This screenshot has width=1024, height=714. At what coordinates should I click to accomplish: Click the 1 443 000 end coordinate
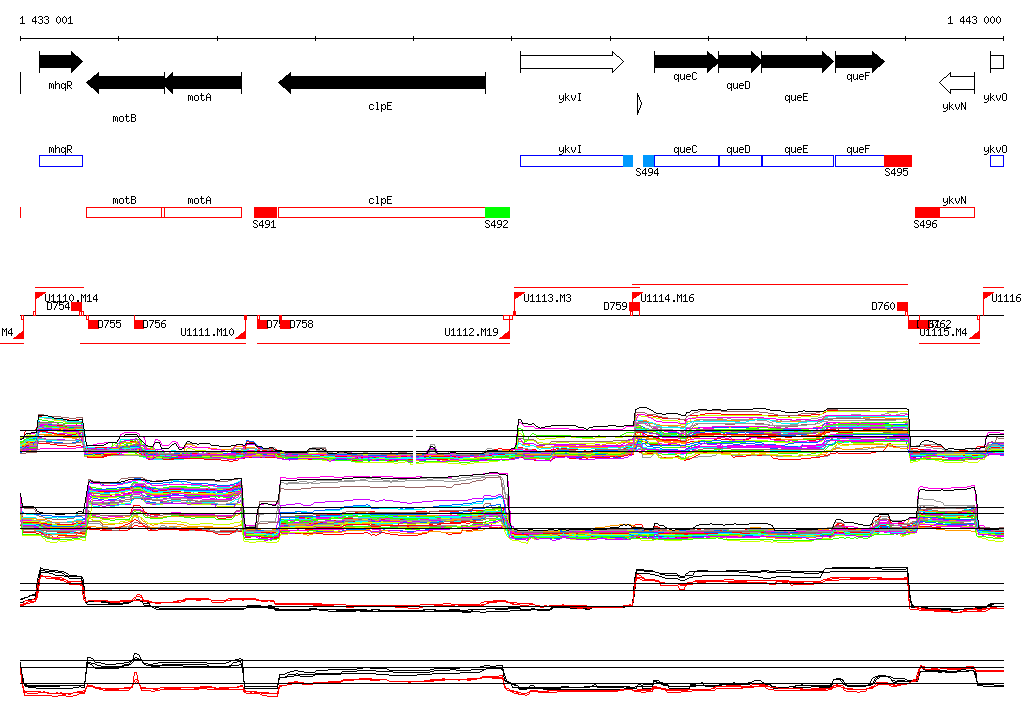(x=974, y=20)
